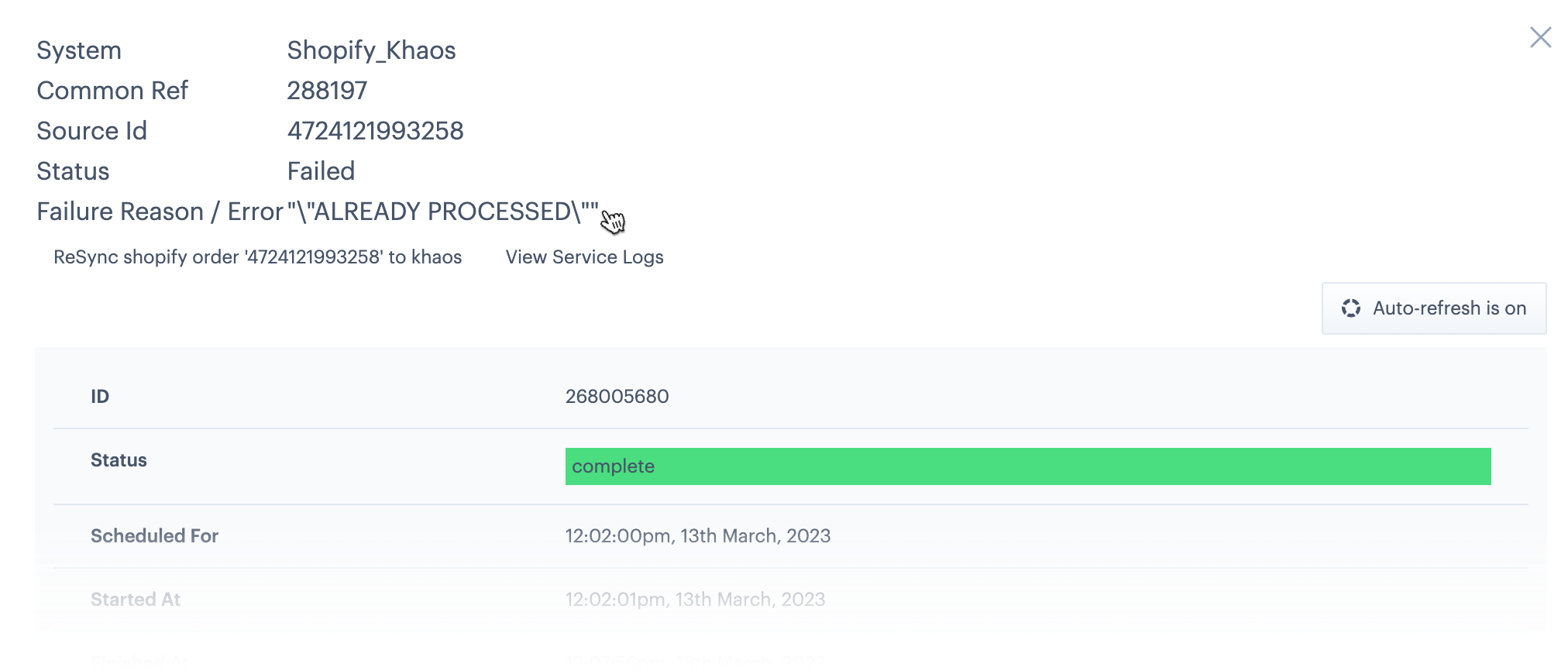Click the Scheduled For row label
Image resolution: width=1568 pixels, height=671 pixels.
tap(154, 536)
